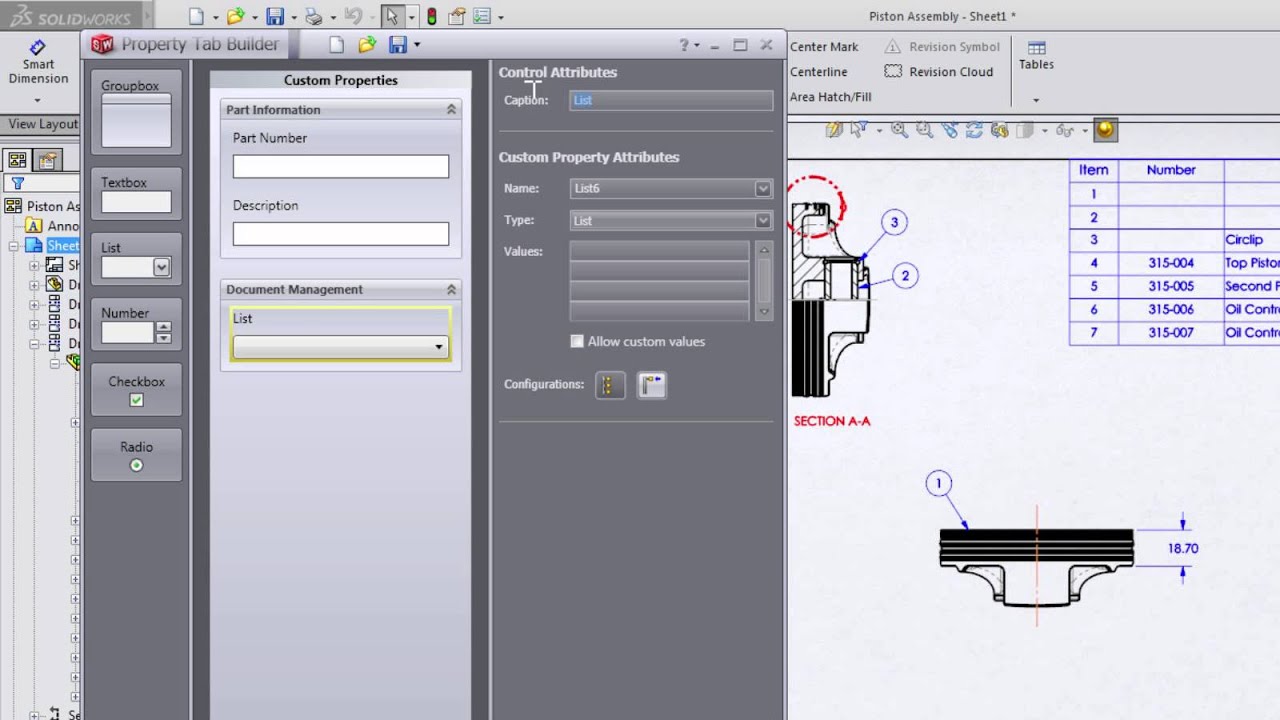Click the Part Number text field
Viewport: 1280px width, 720px height.
[x=340, y=167]
